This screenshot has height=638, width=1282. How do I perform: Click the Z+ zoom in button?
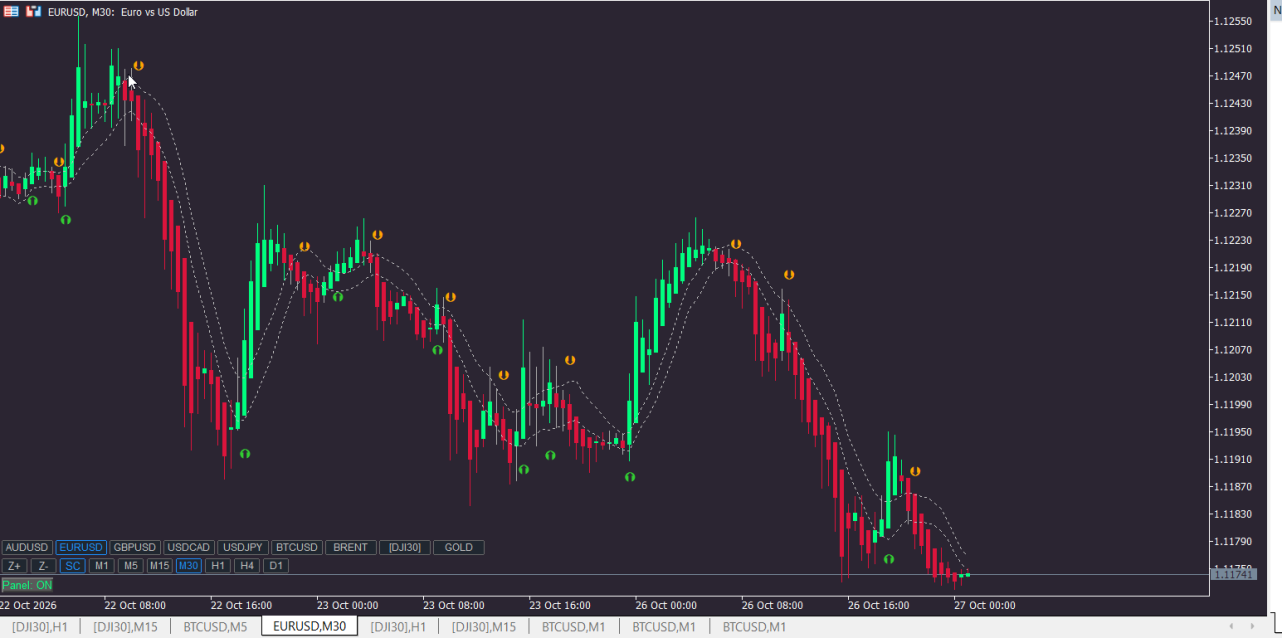(15, 566)
